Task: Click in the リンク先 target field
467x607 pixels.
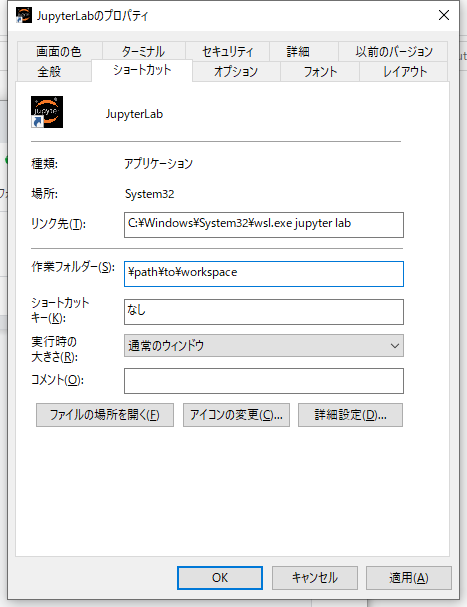Action: tap(264, 225)
